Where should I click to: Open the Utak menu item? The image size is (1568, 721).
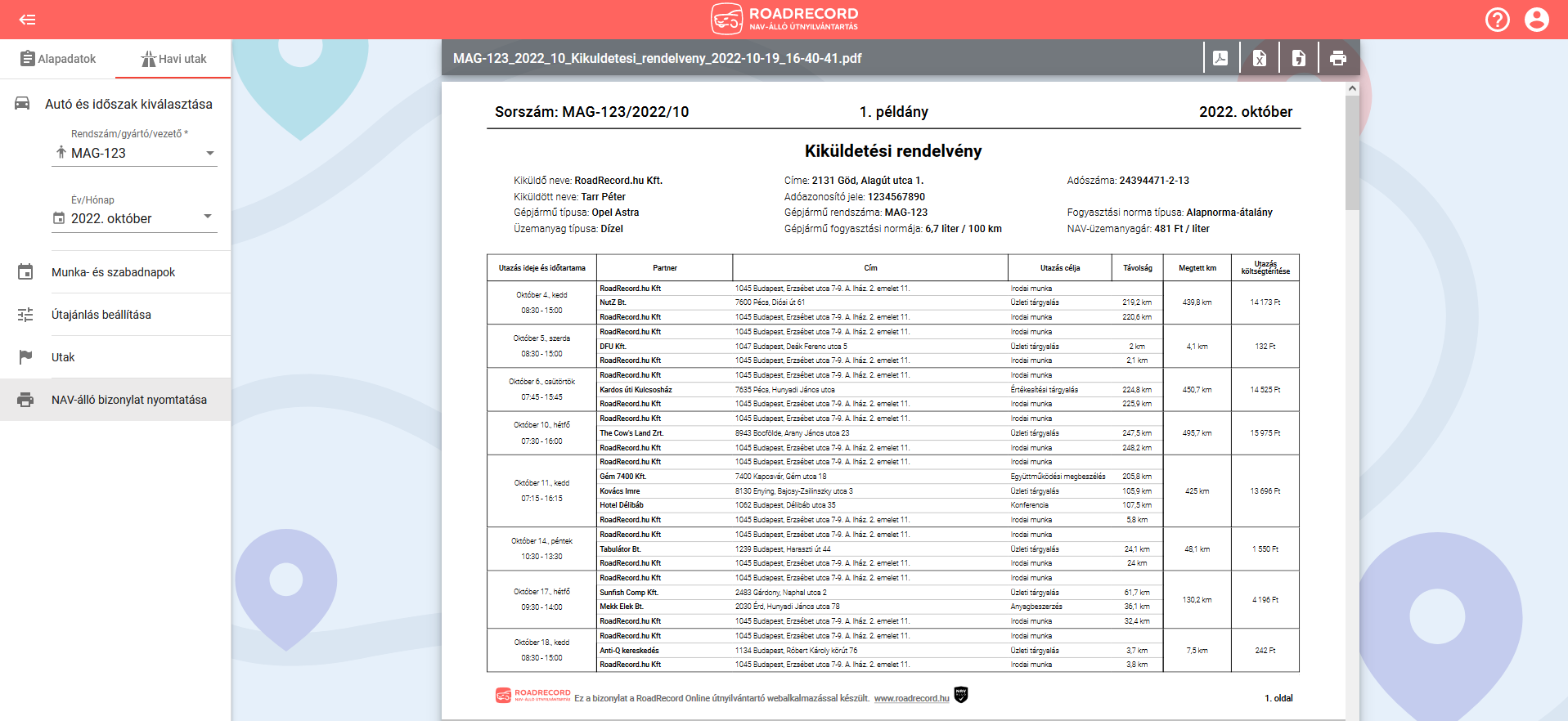(x=115, y=357)
